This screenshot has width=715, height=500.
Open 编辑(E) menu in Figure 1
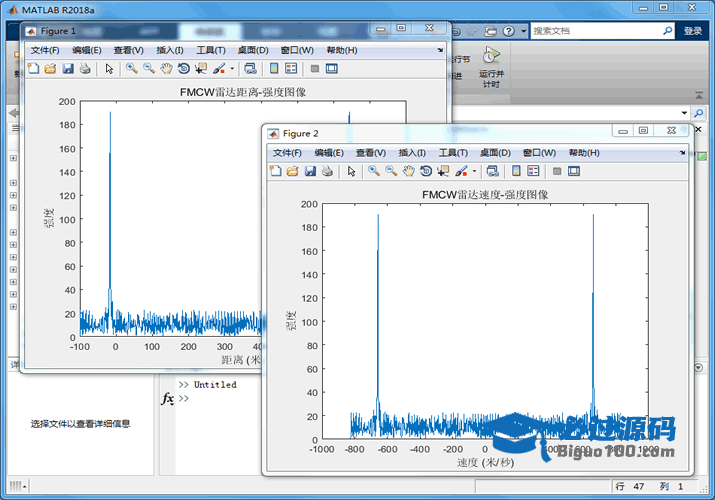[x=87, y=50]
